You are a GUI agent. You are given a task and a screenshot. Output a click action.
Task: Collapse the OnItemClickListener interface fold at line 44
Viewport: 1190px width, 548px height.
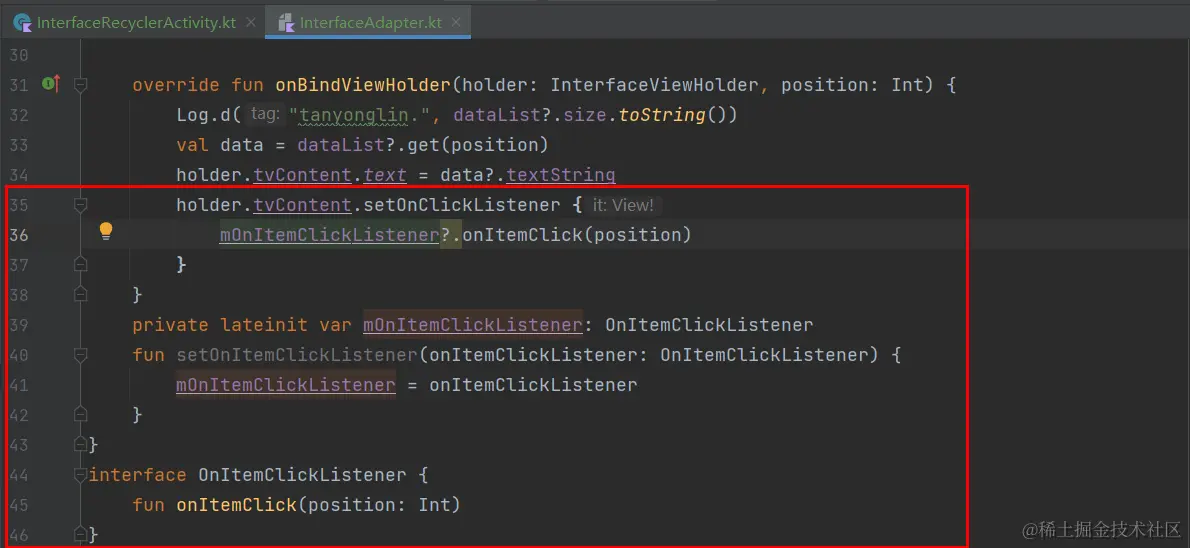coord(81,475)
